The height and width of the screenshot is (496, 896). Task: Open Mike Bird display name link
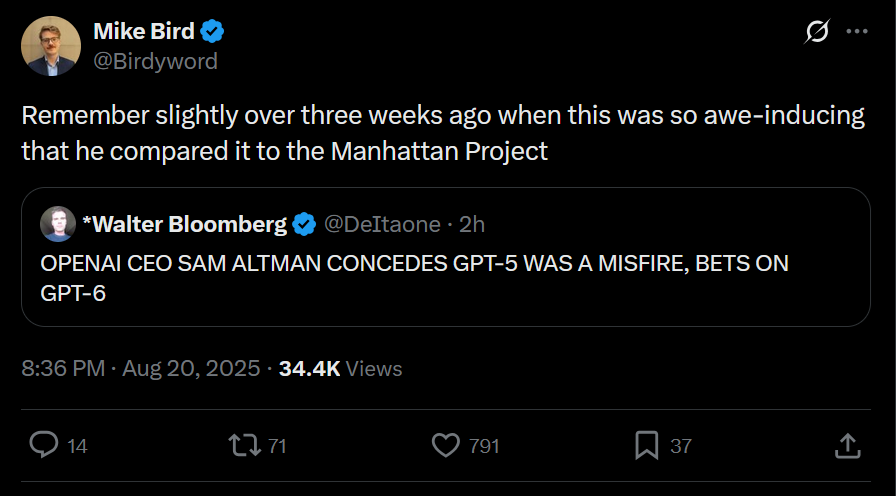click(x=144, y=31)
